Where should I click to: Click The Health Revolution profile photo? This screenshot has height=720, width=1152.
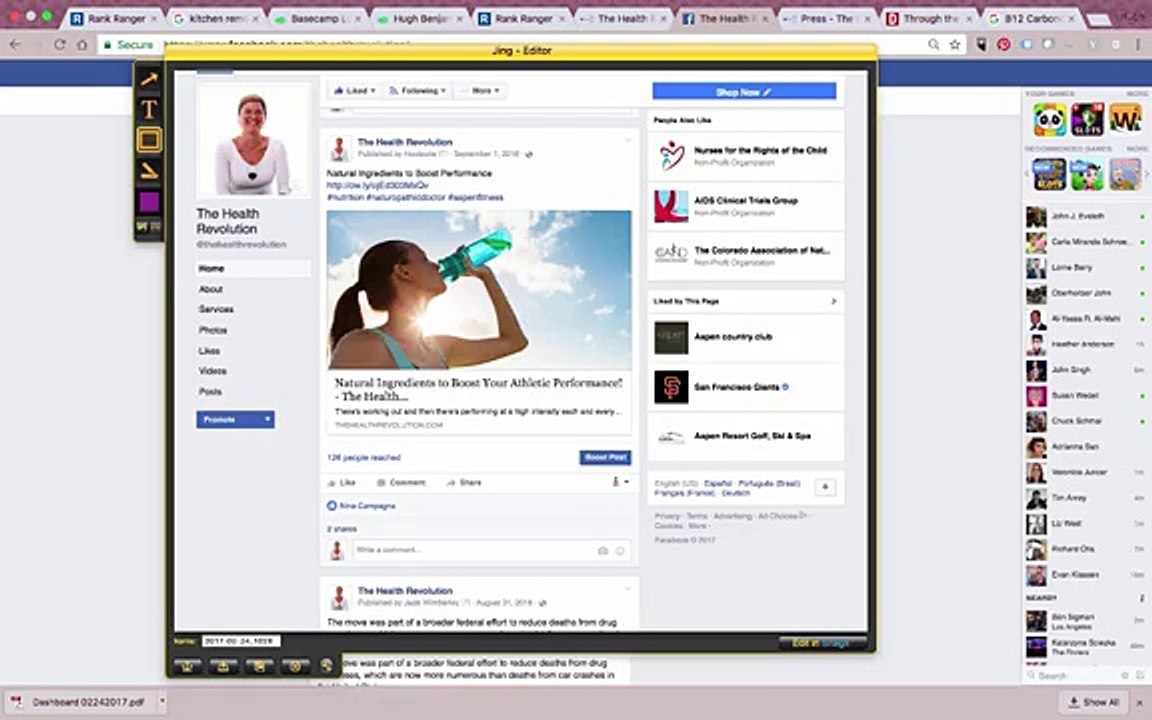coord(253,138)
